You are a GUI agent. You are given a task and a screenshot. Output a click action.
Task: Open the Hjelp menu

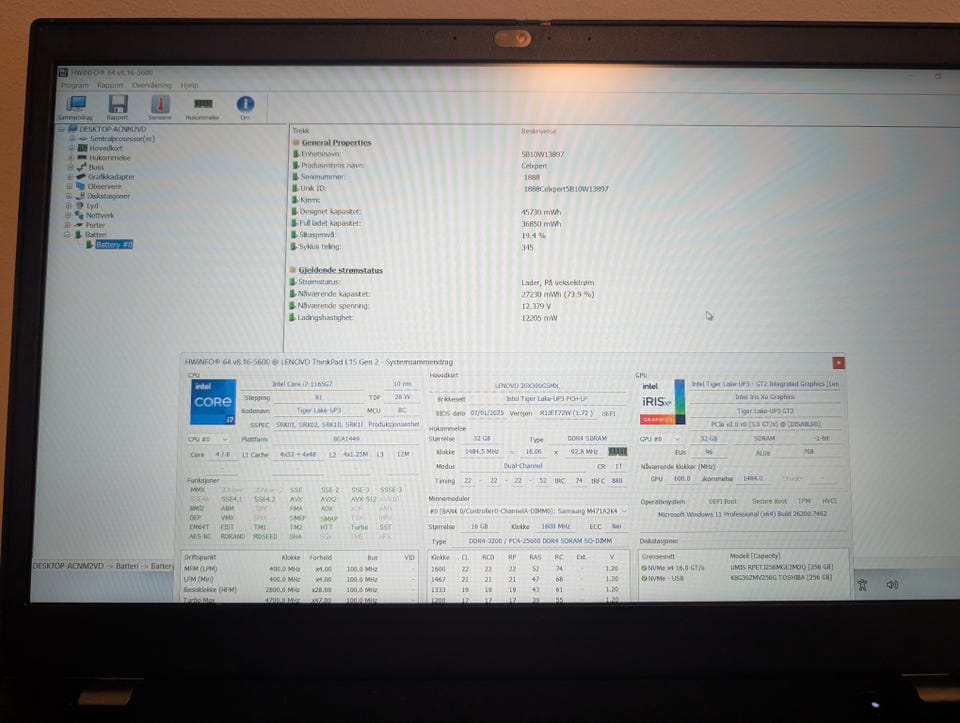pos(190,85)
